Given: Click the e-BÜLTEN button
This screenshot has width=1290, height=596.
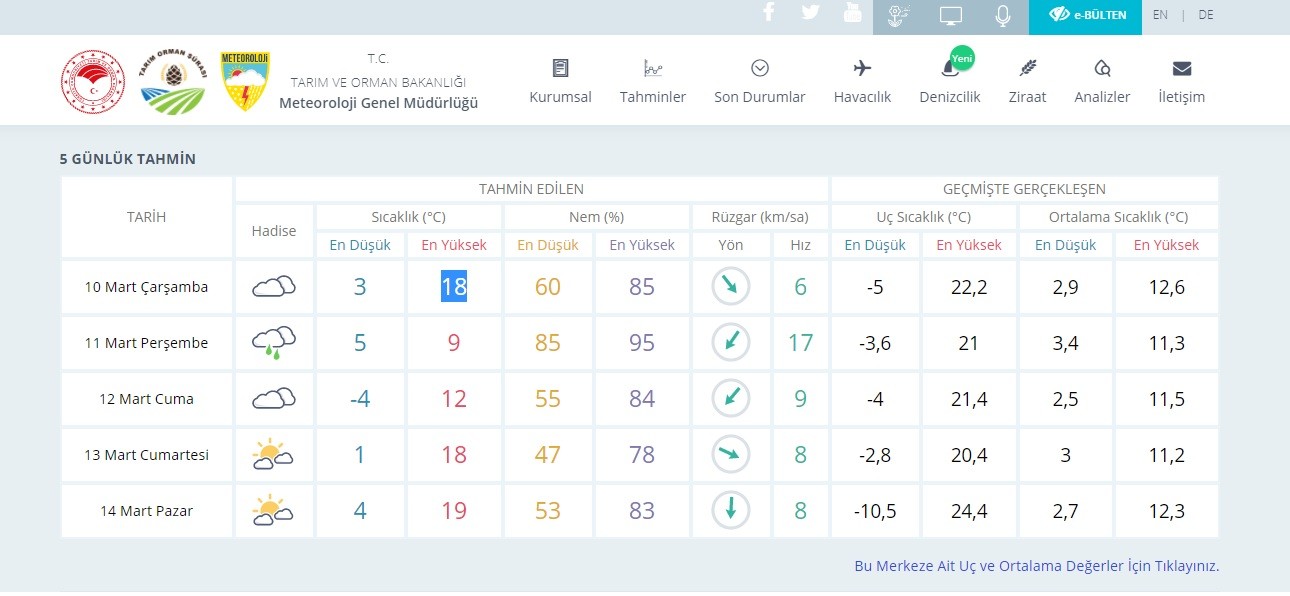Looking at the screenshot, I should [1086, 15].
